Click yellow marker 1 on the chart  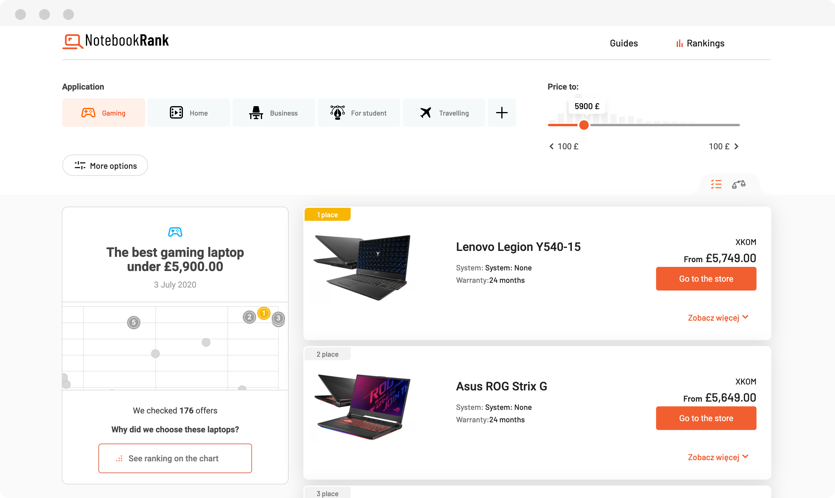[x=264, y=313]
